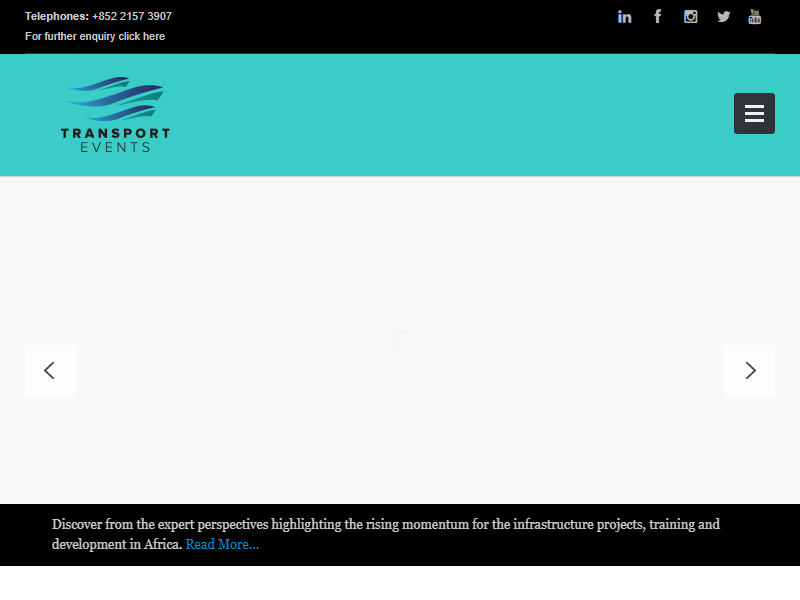Click the phone number +852 2157 3907

pyautogui.click(x=132, y=16)
